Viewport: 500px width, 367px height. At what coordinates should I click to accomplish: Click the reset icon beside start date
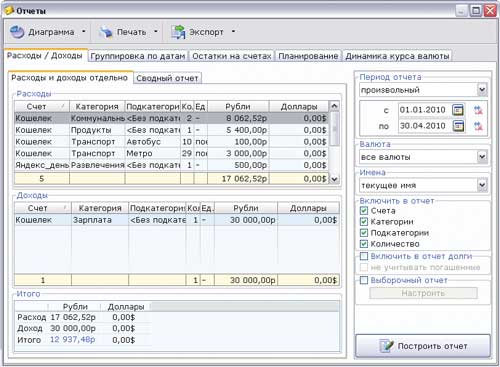coord(478,110)
